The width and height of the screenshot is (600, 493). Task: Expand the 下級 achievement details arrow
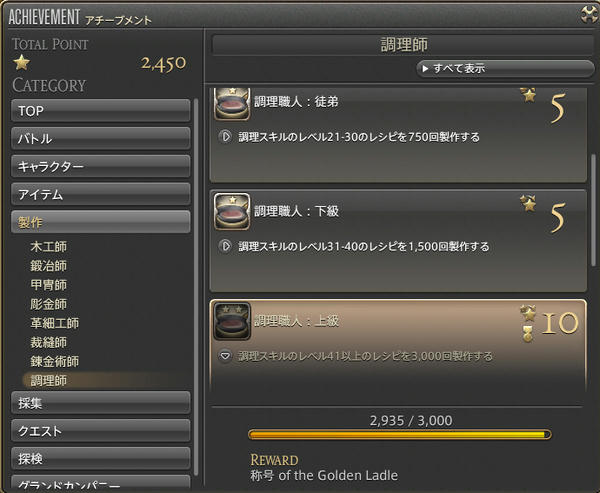click(x=225, y=246)
